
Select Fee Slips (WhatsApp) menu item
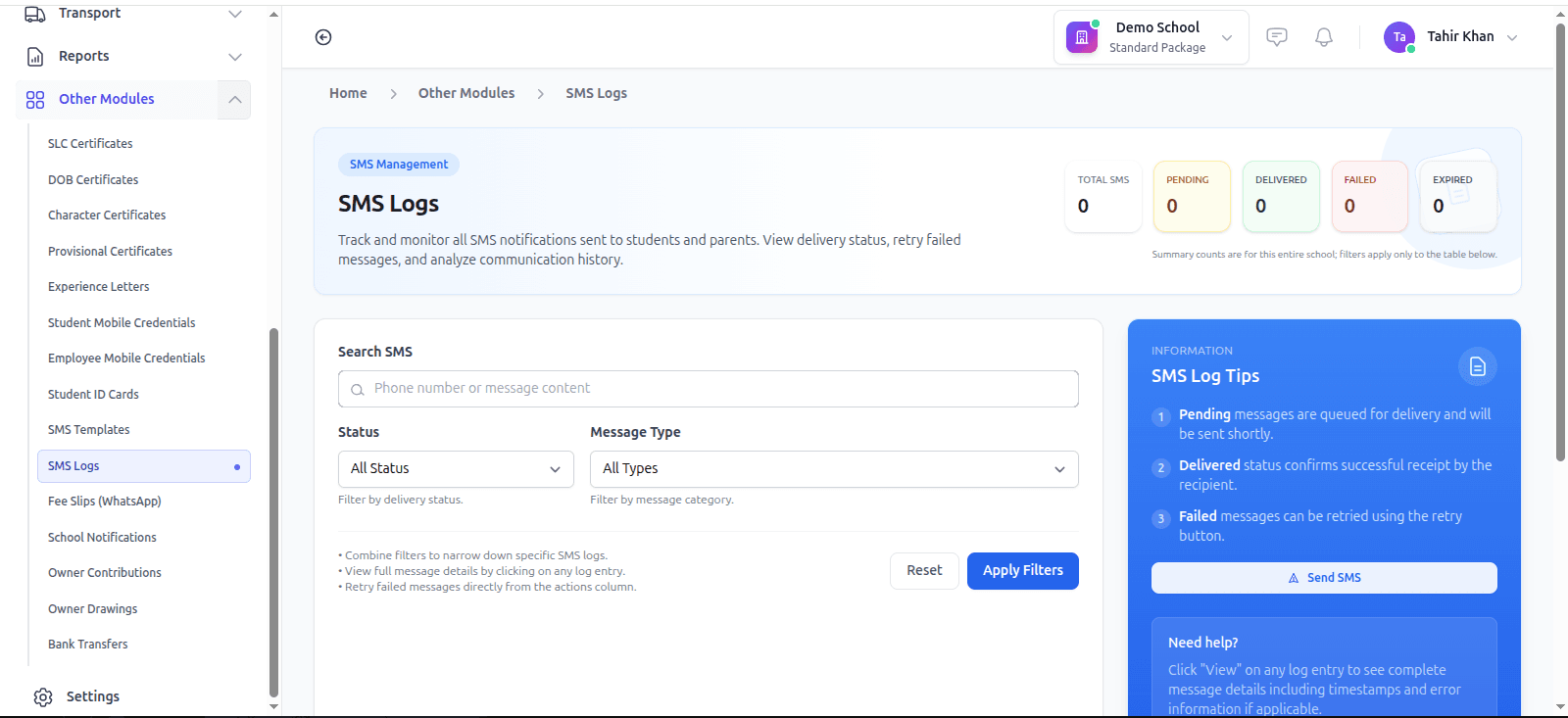tap(105, 502)
